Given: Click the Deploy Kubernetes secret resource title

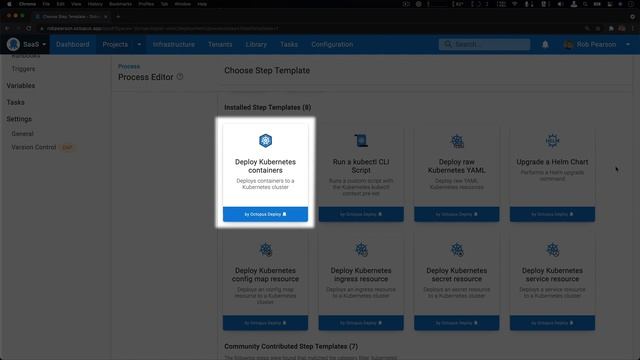Looking at the screenshot, I should [x=457, y=275].
